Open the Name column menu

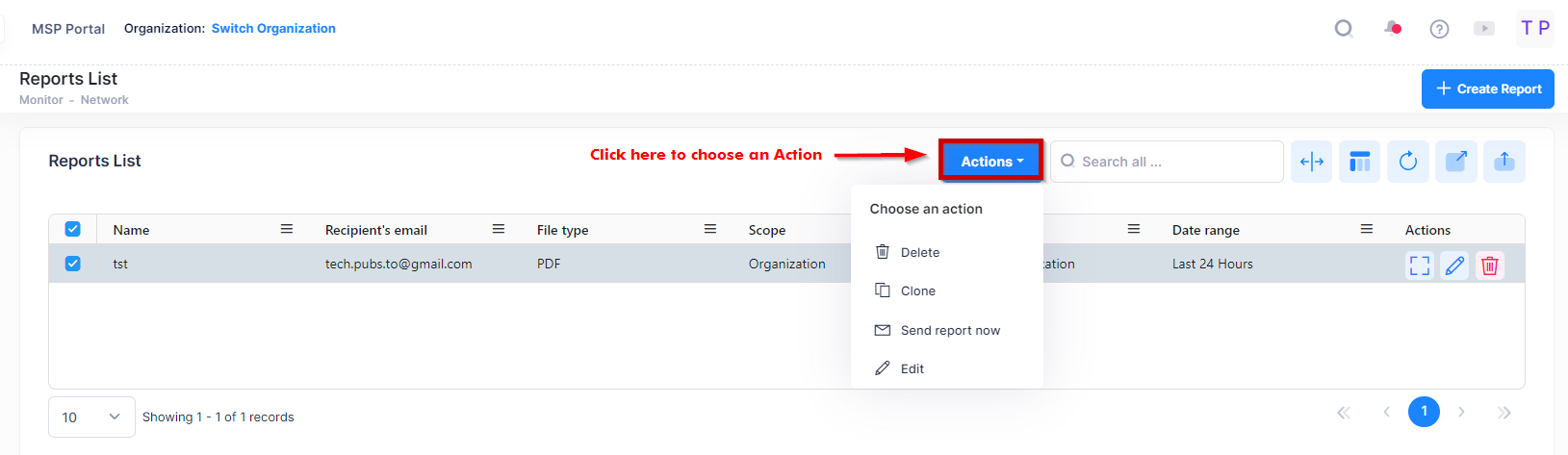287,229
